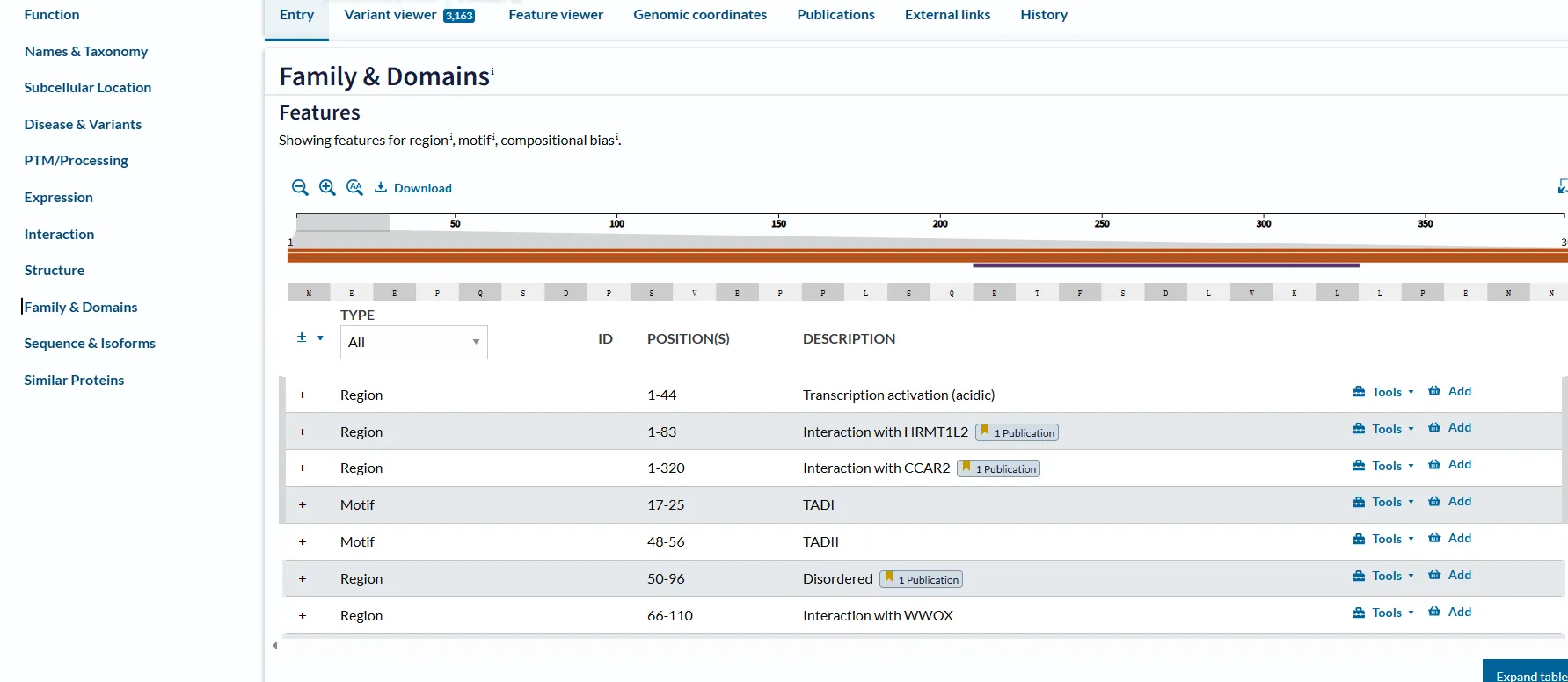The width and height of the screenshot is (1568, 682).
Task: Open publication badge for HRMT1L2 interaction
Action: point(1017,432)
